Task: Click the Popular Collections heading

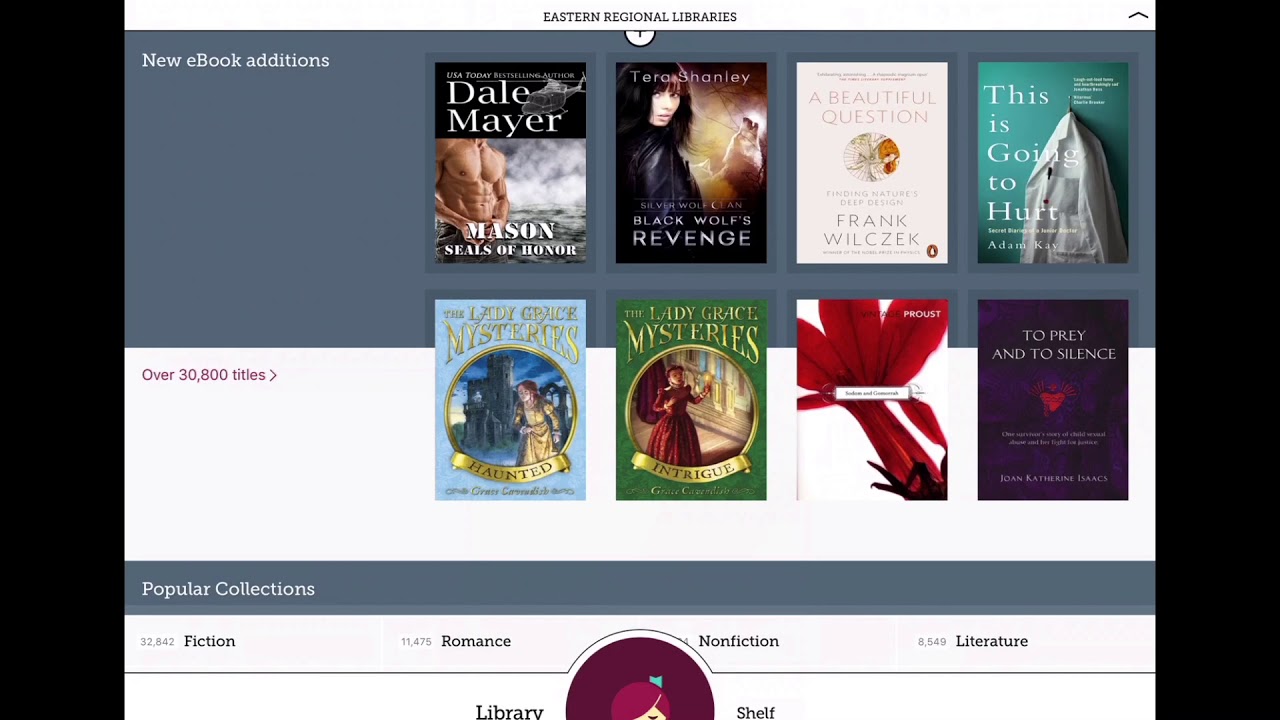Action: 228,589
